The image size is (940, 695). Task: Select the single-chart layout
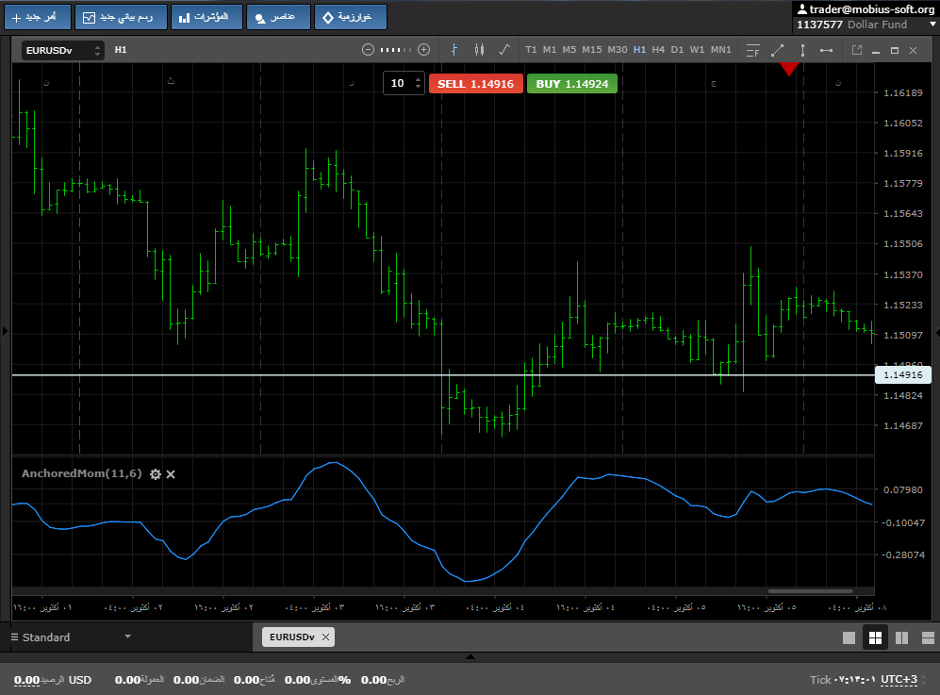pyautogui.click(x=849, y=637)
